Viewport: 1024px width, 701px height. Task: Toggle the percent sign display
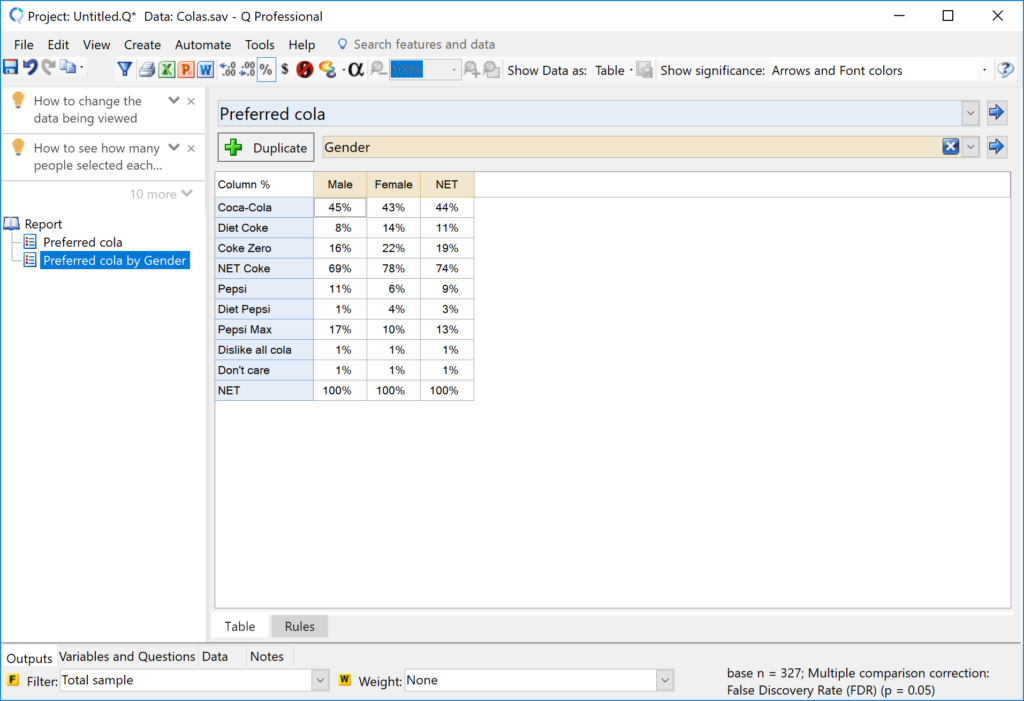tap(266, 69)
